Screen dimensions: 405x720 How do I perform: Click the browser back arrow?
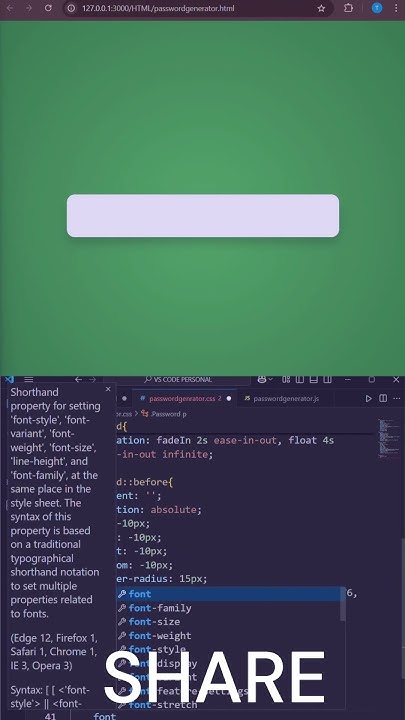click(10, 8)
